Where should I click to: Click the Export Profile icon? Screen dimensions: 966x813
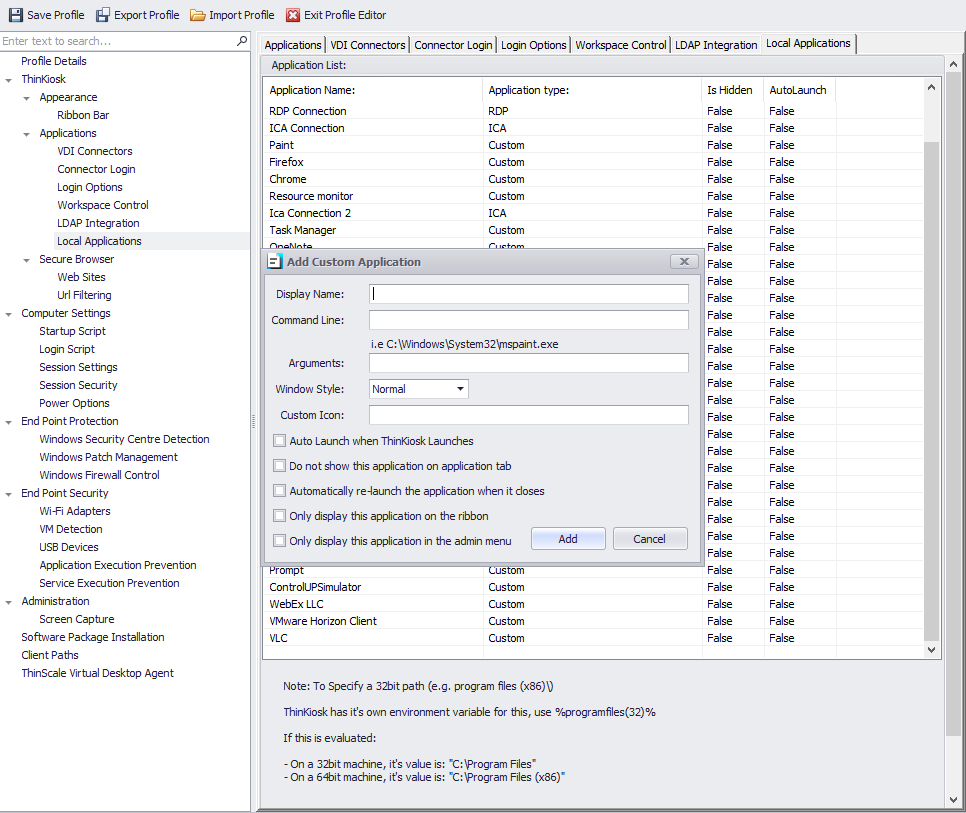pos(104,14)
